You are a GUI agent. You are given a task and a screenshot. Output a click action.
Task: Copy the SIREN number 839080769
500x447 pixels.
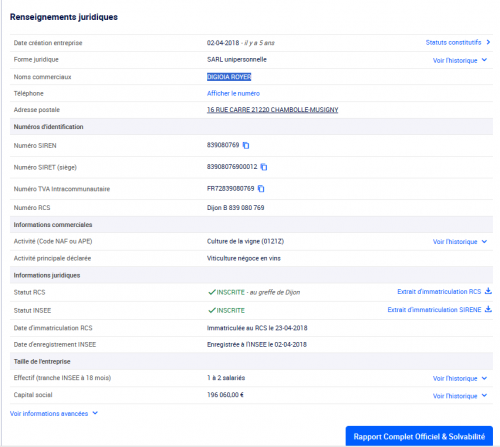tap(246, 145)
